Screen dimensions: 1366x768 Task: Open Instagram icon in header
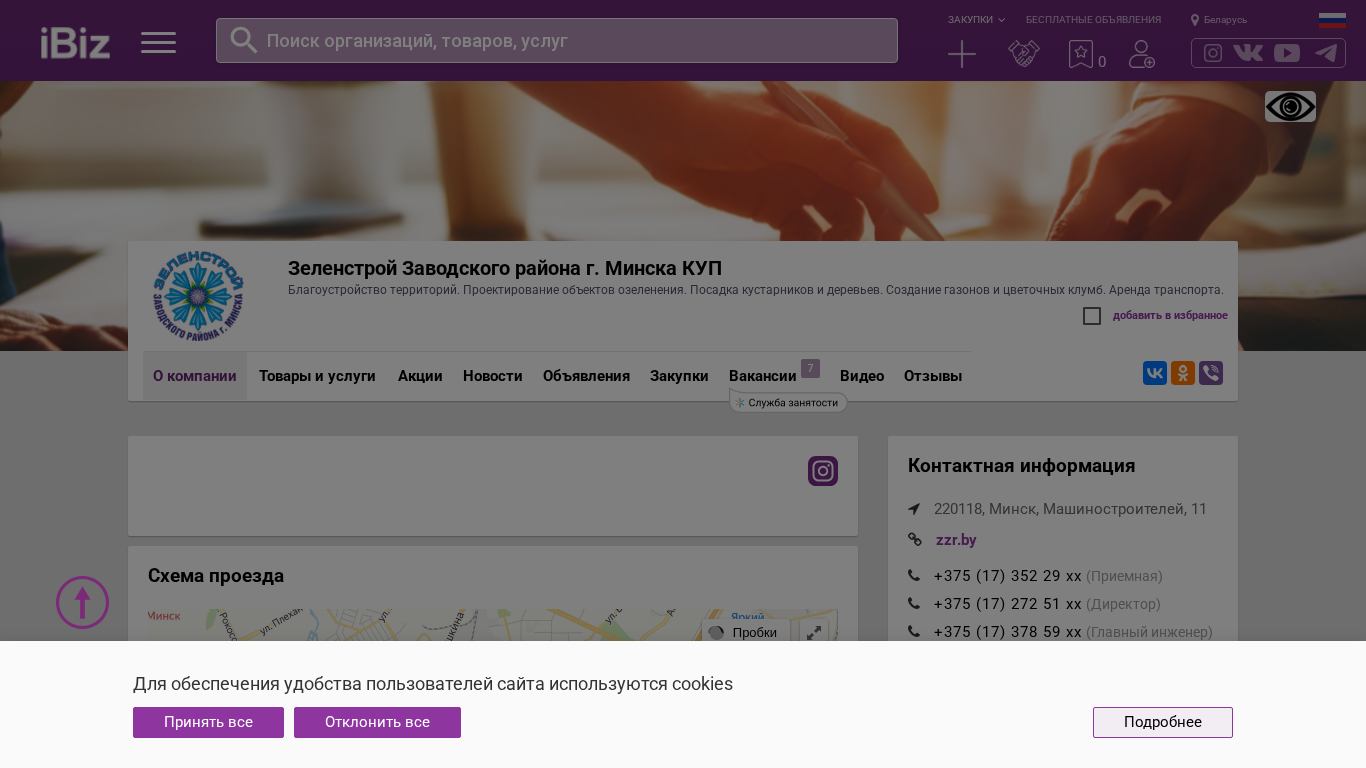pyautogui.click(x=1213, y=53)
